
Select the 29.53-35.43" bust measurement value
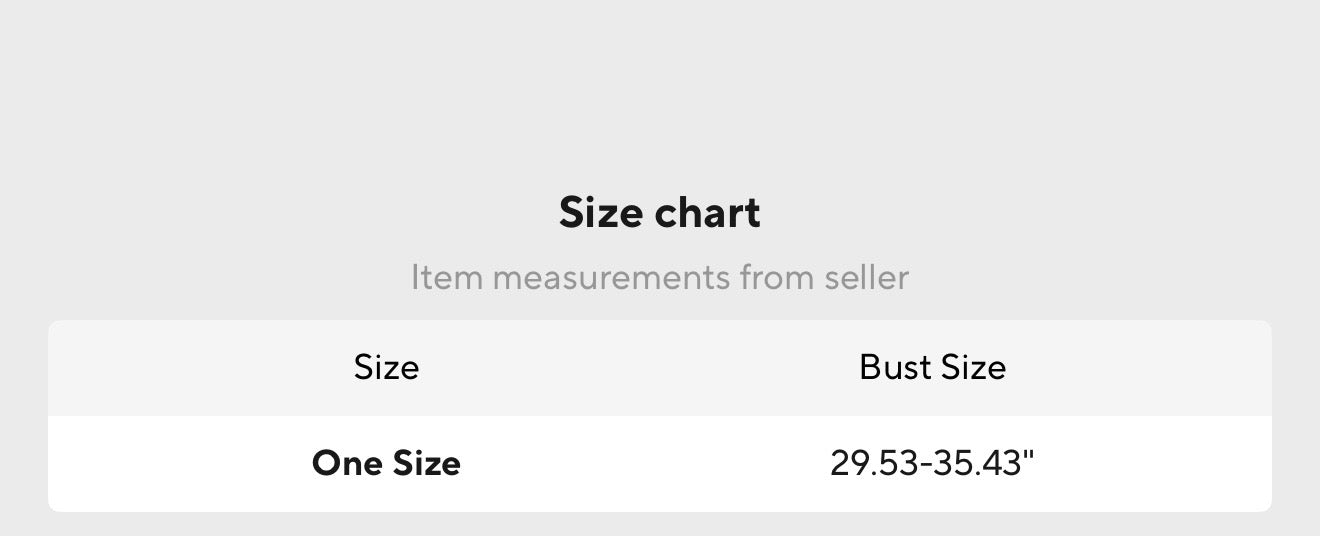click(x=932, y=463)
